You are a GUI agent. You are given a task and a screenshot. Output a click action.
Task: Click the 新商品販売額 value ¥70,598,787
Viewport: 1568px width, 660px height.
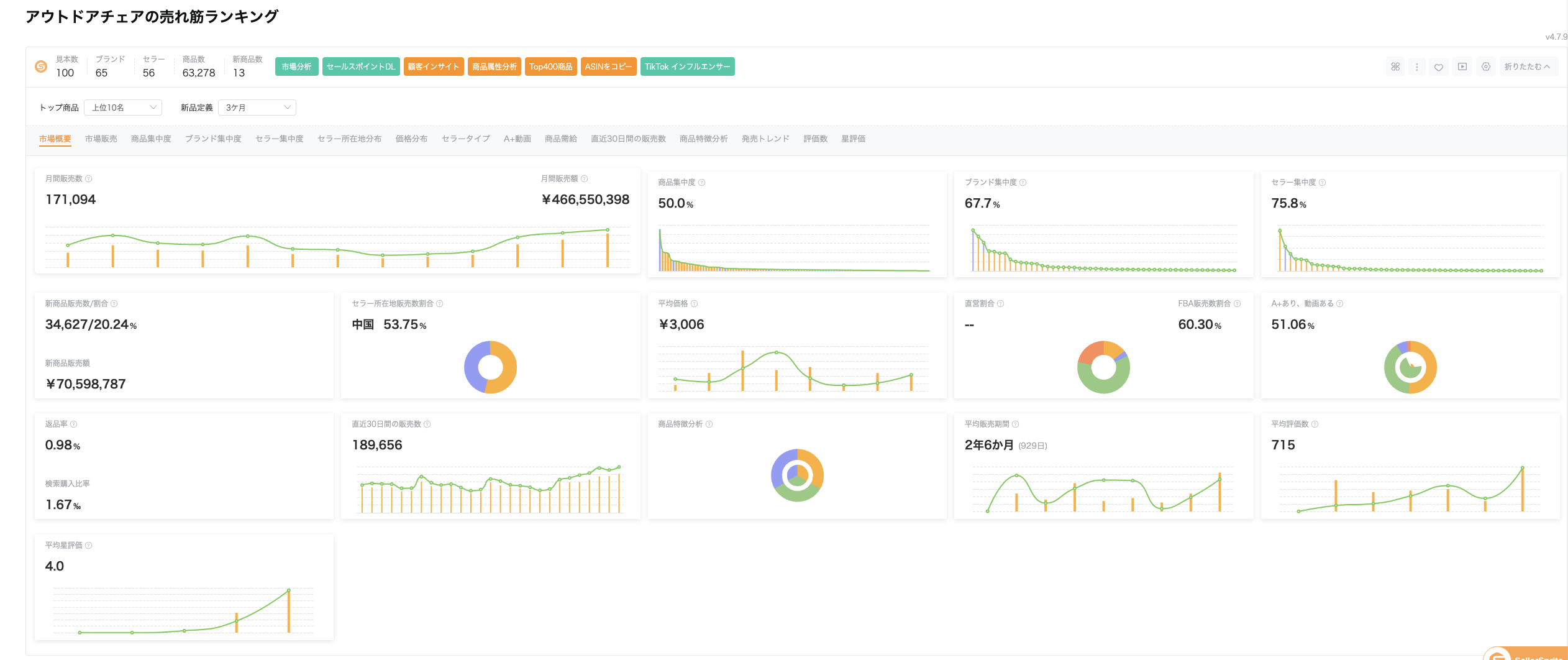point(85,384)
